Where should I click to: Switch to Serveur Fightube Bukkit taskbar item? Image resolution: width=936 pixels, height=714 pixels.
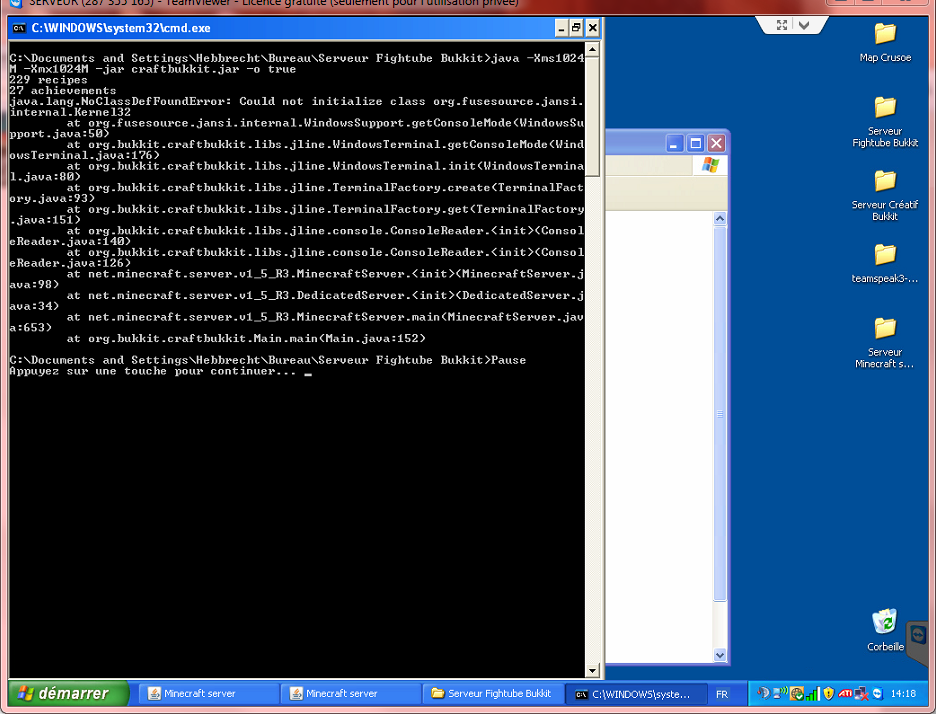[x=492, y=694]
